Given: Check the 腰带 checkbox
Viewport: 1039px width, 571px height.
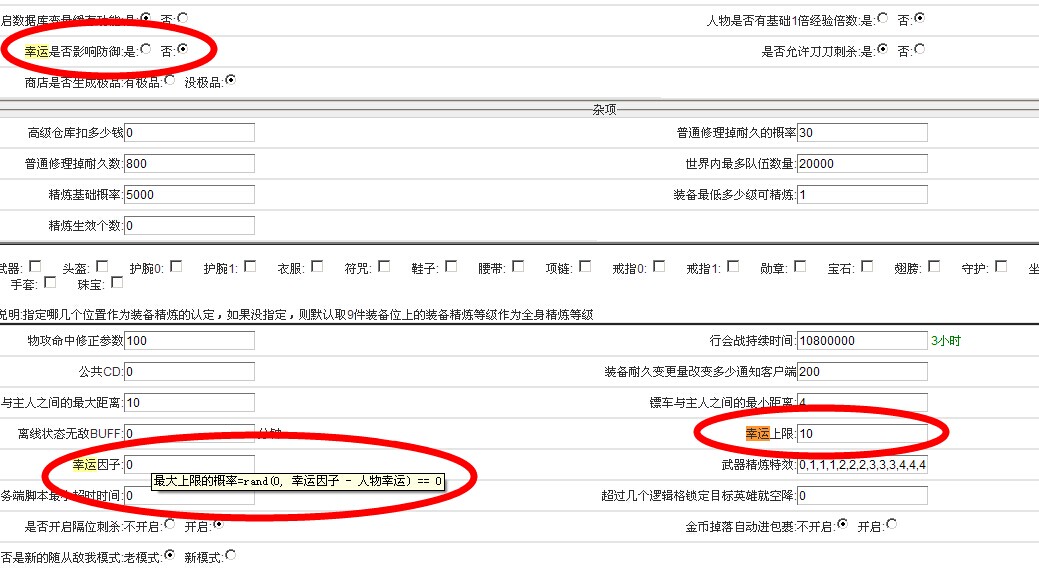Looking at the screenshot, I should pyautogui.click(x=518, y=266).
